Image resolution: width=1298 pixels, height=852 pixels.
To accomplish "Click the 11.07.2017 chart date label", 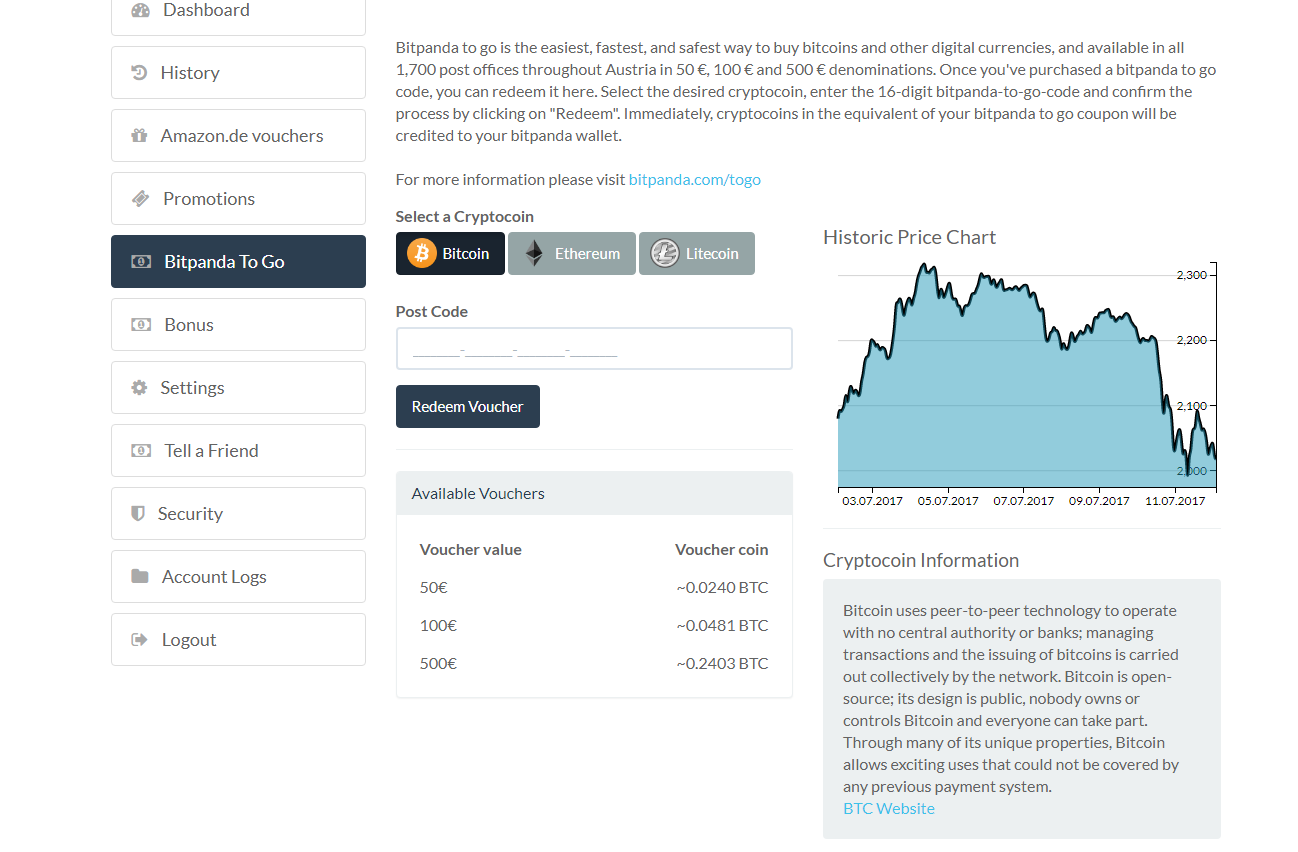I will click(1175, 501).
